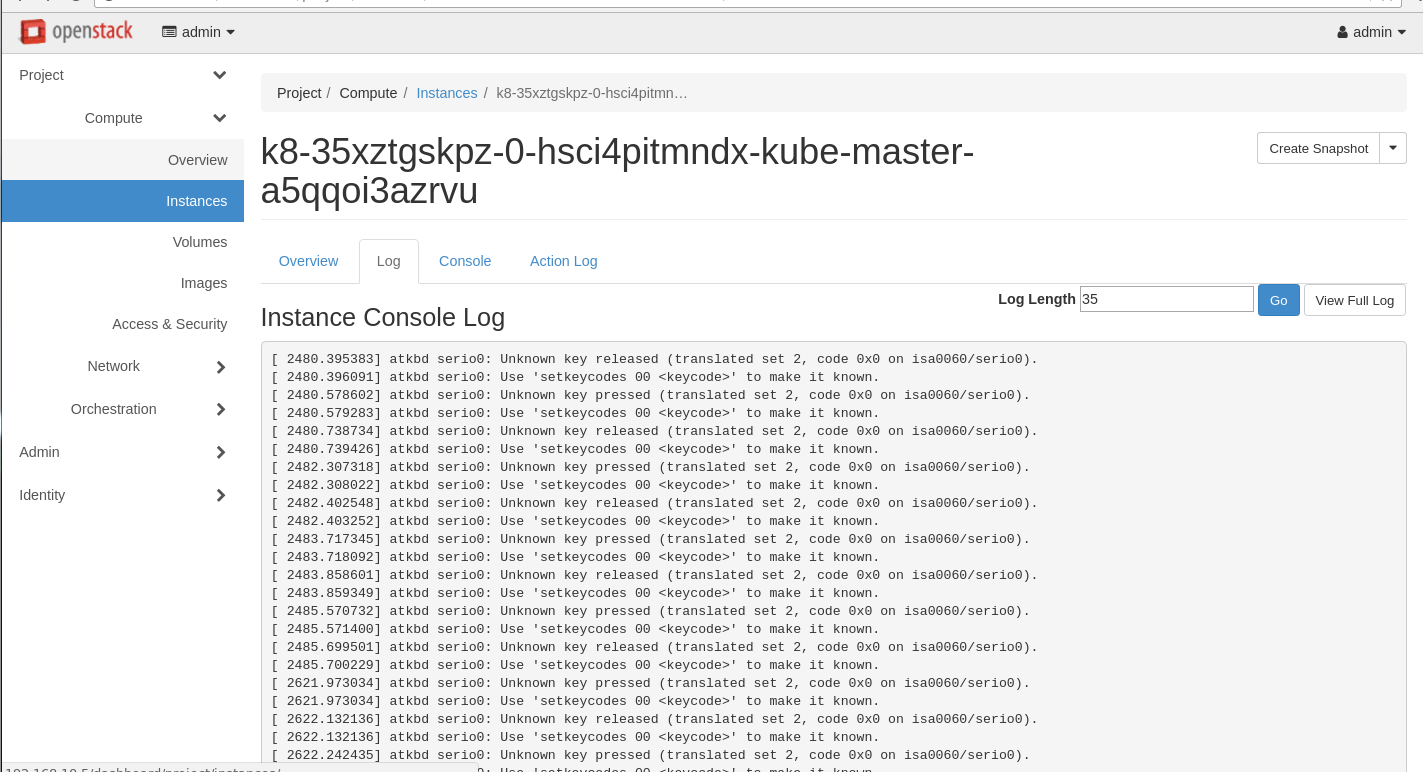Switch to the Console tab
1423x772 pixels.
465,261
